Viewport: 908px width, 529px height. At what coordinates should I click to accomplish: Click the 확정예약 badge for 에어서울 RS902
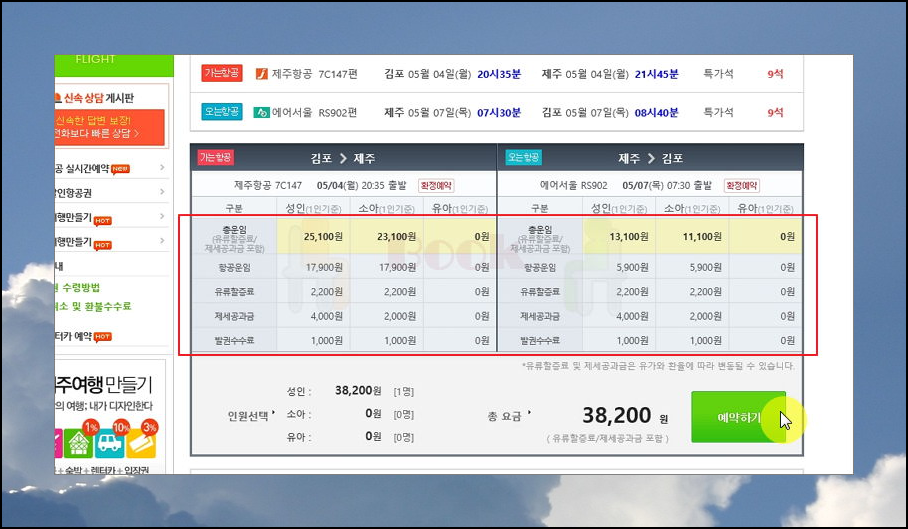[742, 186]
